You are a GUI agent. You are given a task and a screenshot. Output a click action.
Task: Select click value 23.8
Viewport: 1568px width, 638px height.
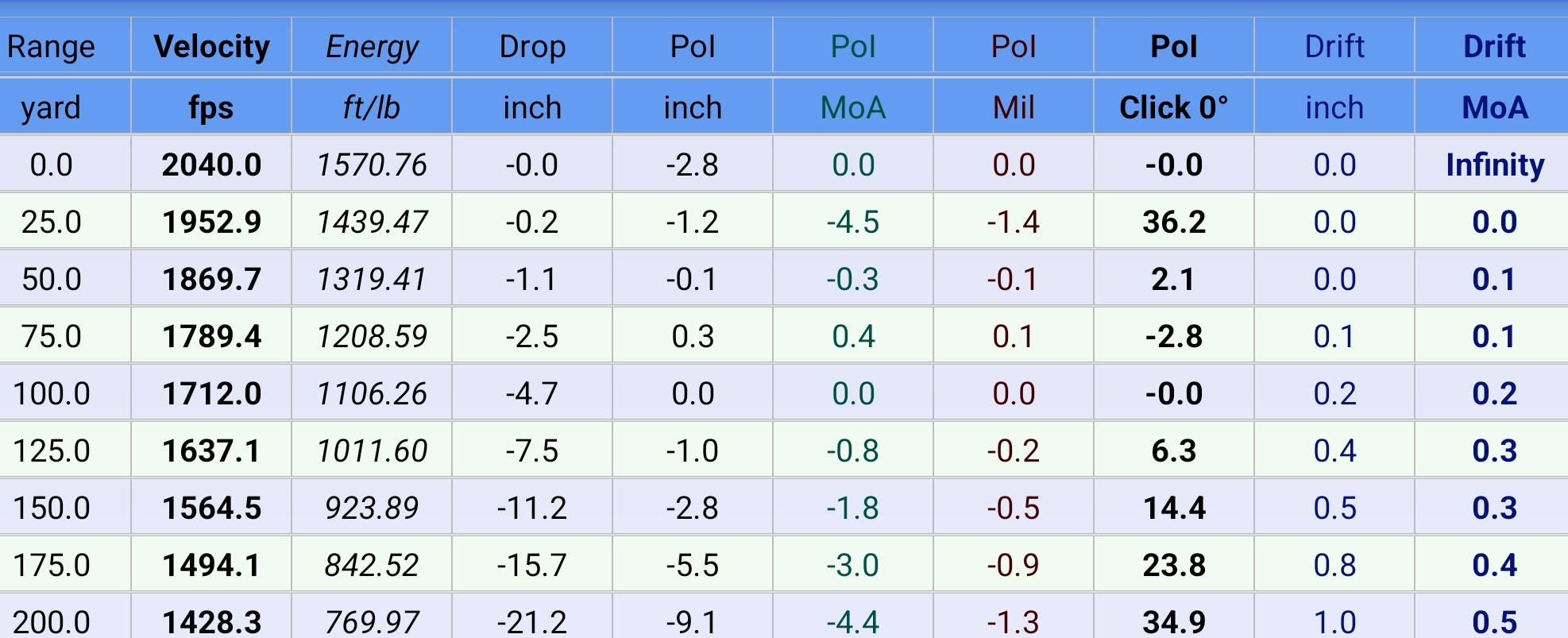click(1174, 565)
